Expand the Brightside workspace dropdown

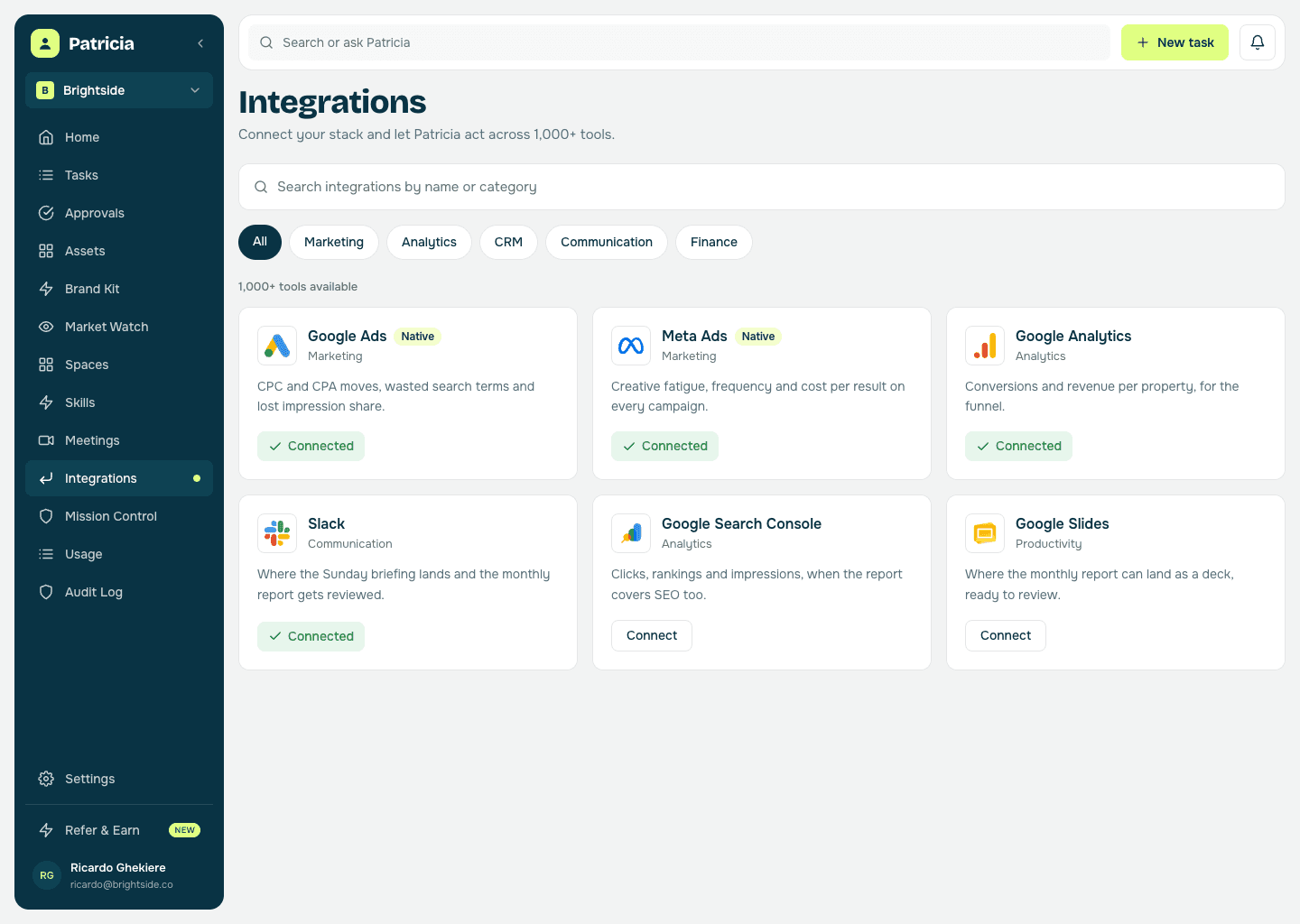119,90
